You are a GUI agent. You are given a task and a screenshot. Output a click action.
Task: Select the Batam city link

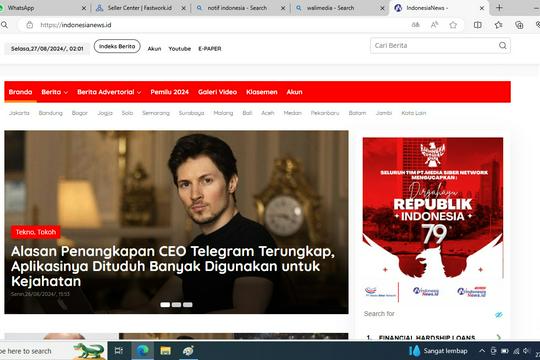coord(357,113)
